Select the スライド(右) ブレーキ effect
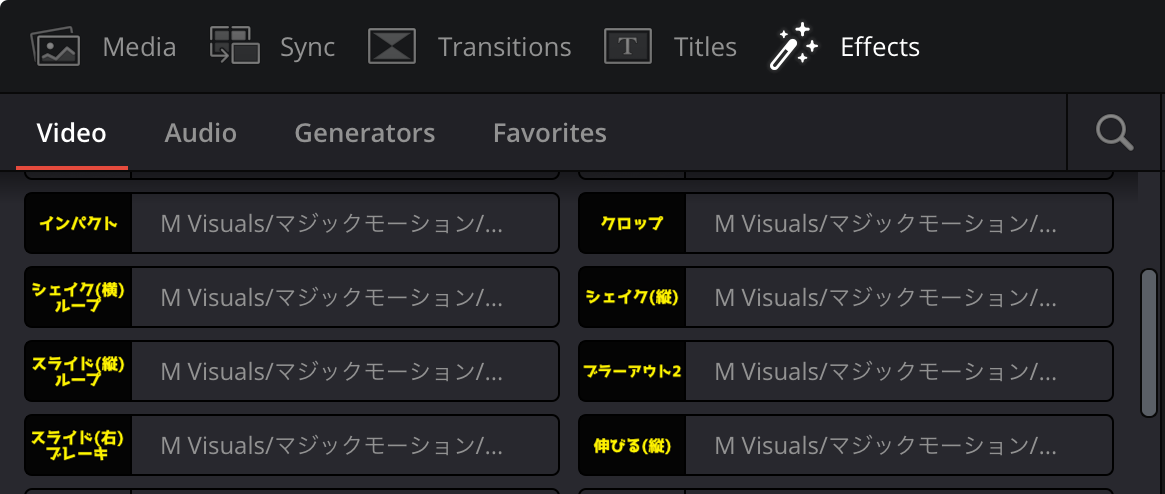 (291, 445)
